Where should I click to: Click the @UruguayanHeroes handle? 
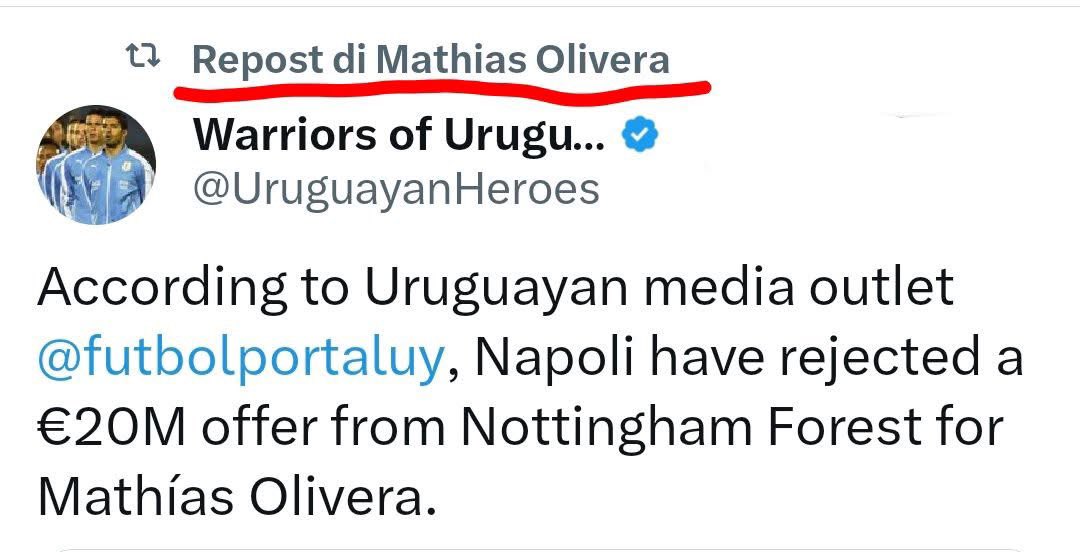(x=396, y=188)
